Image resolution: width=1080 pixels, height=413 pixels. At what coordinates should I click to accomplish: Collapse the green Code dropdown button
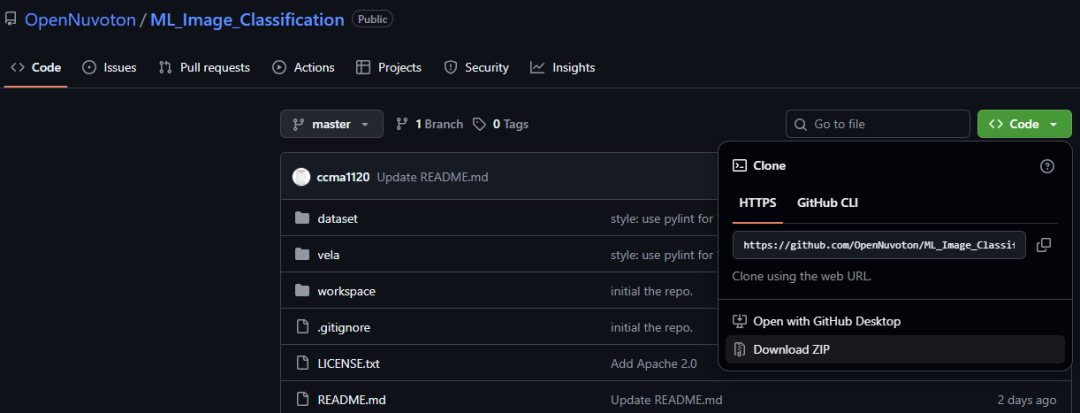1024,124
